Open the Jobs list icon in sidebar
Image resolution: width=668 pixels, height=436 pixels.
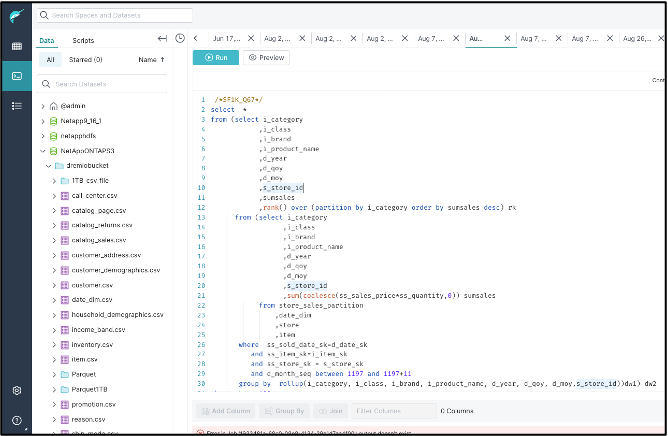coord(16,105)
